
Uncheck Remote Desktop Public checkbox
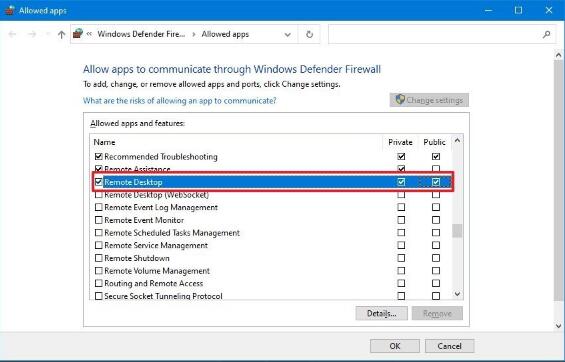(436, 182)
